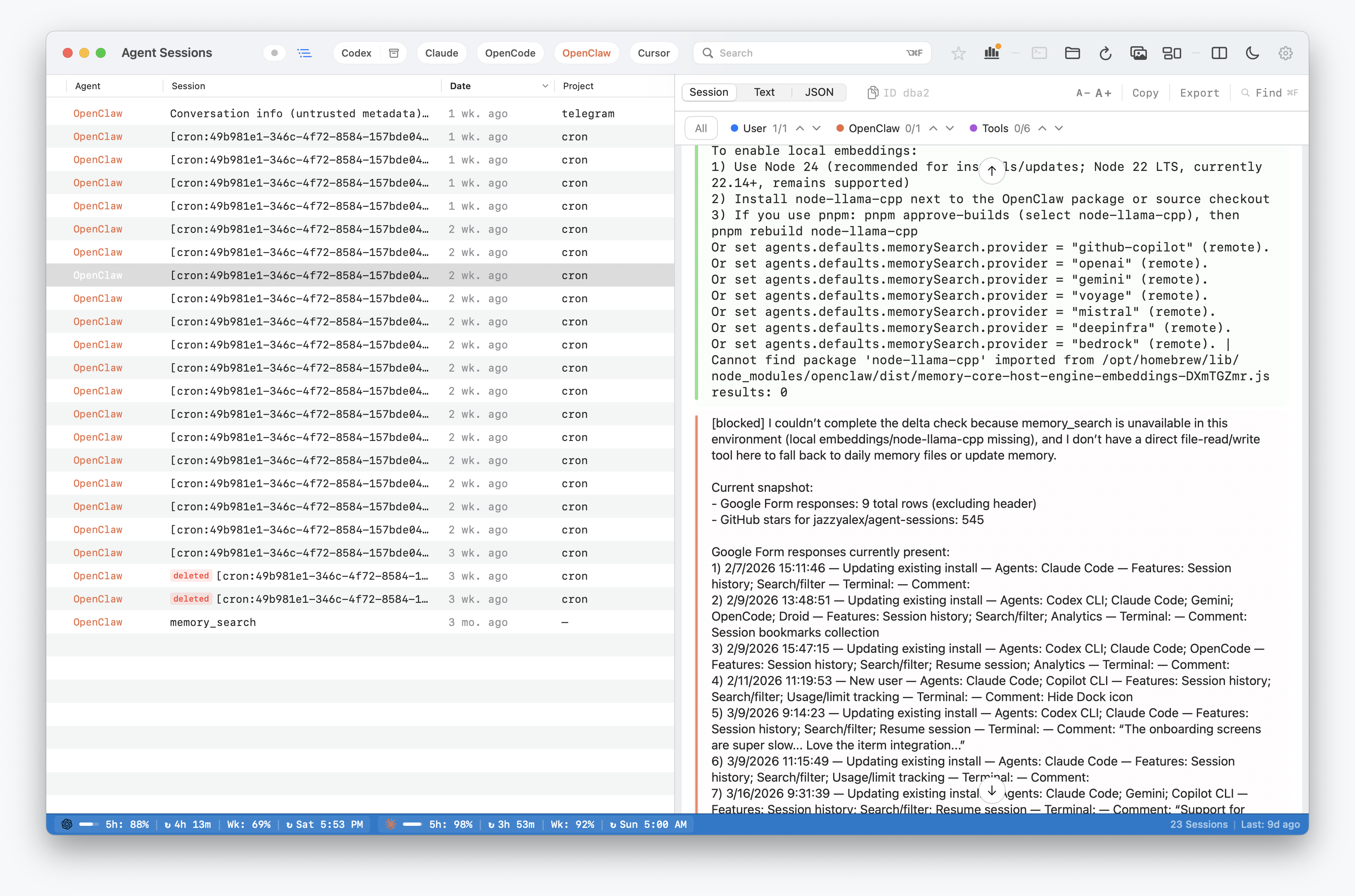Image resolution: width=1355 pixels, height=896 pixels.
Task: Toggle the Claude agent filter
Action: 442,53
